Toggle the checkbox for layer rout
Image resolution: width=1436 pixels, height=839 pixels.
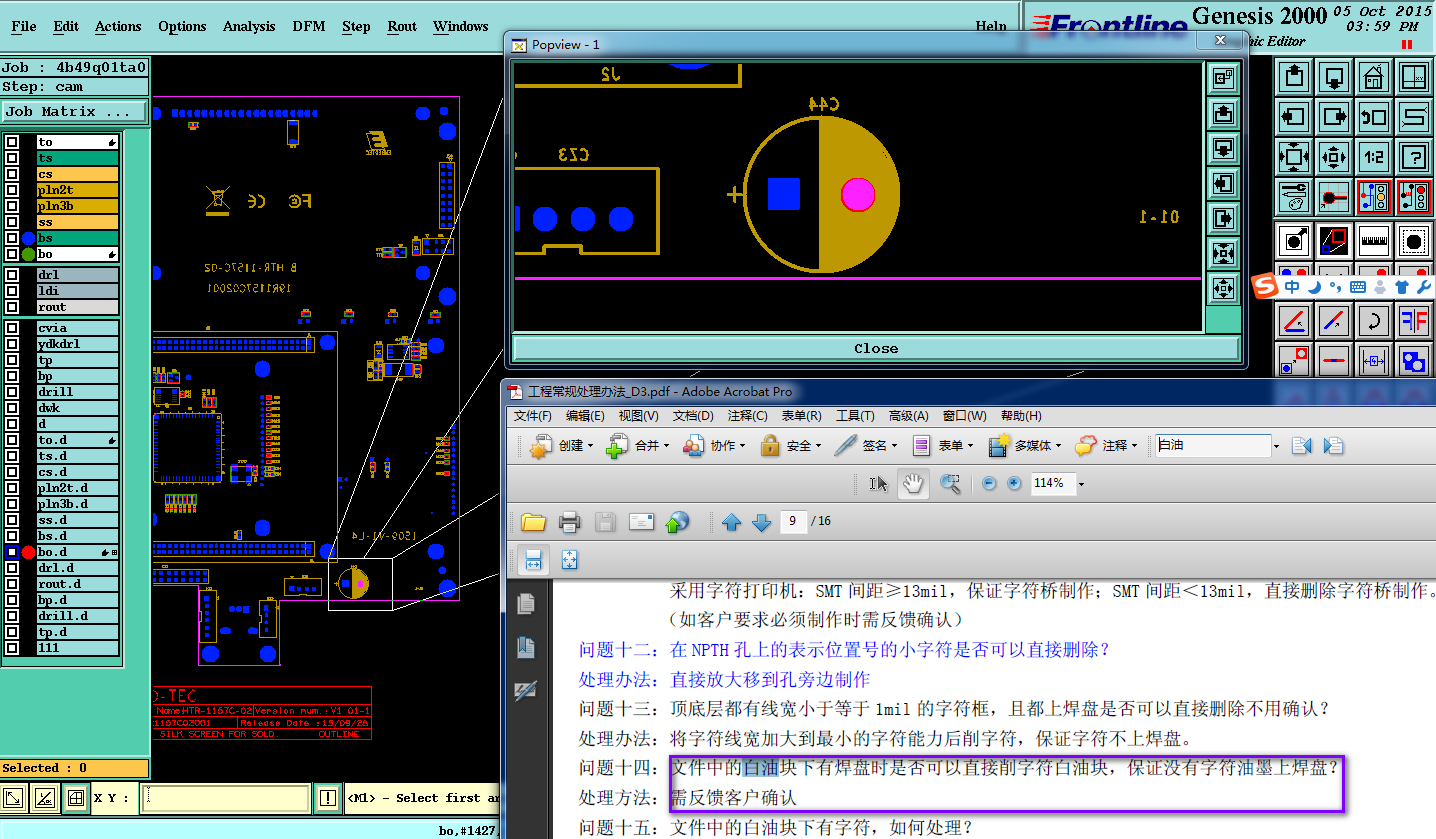(12, 307)
